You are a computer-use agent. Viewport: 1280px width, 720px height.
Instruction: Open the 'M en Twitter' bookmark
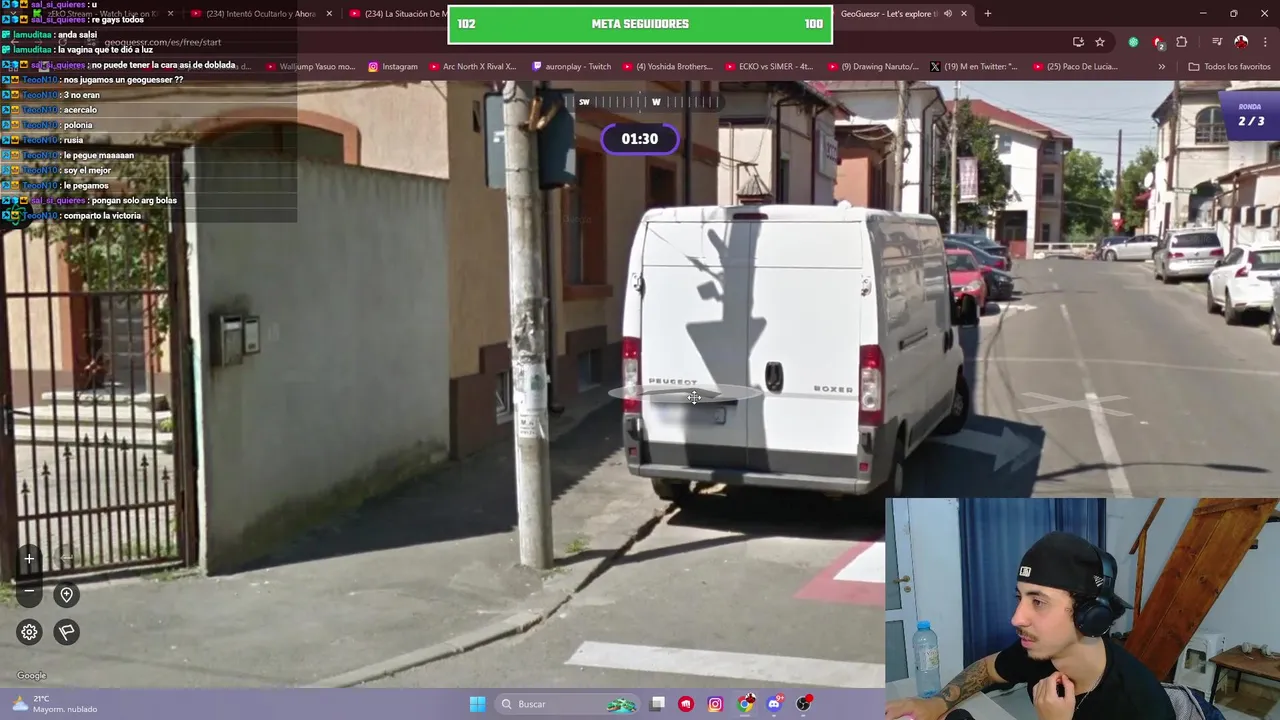[973, 67]
